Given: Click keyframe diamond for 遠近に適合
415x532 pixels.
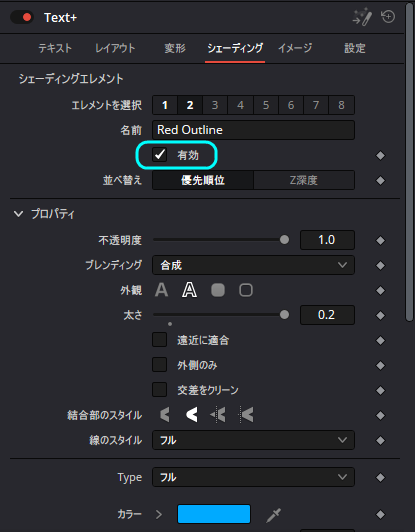Looking at the screenshot, I should point(380,340).
